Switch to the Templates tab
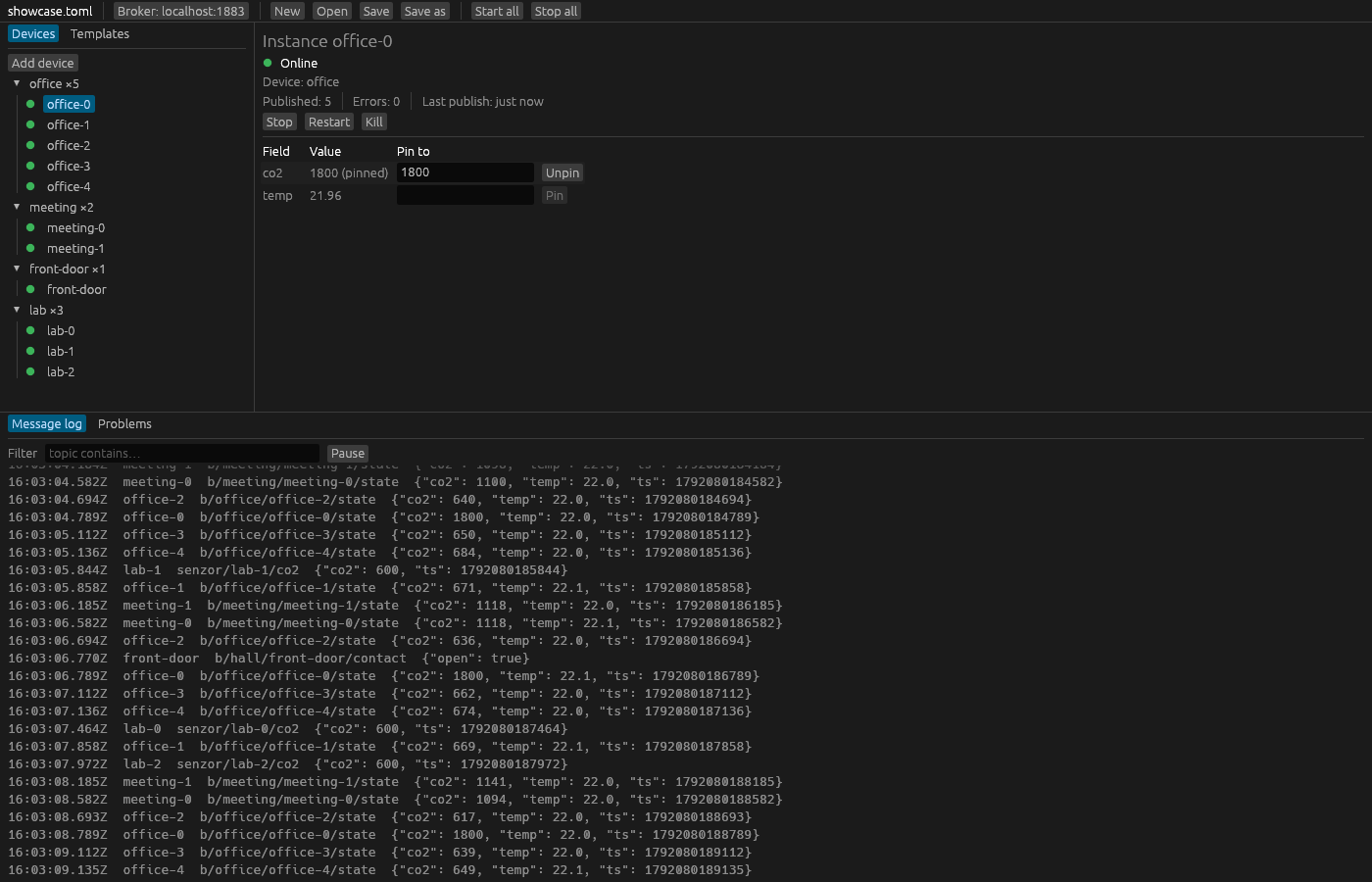The height and width of the screenshot is (882, 1372). pos(100,33)
